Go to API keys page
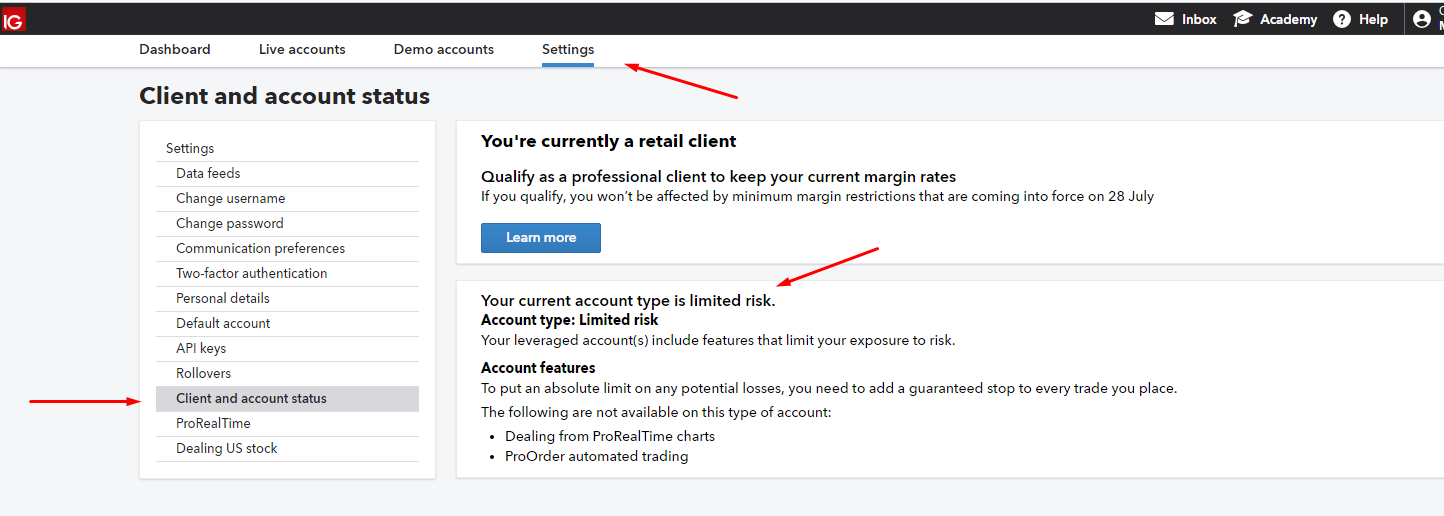Image resolution: width=1444 pixels, height=516 pixels. 201,349
